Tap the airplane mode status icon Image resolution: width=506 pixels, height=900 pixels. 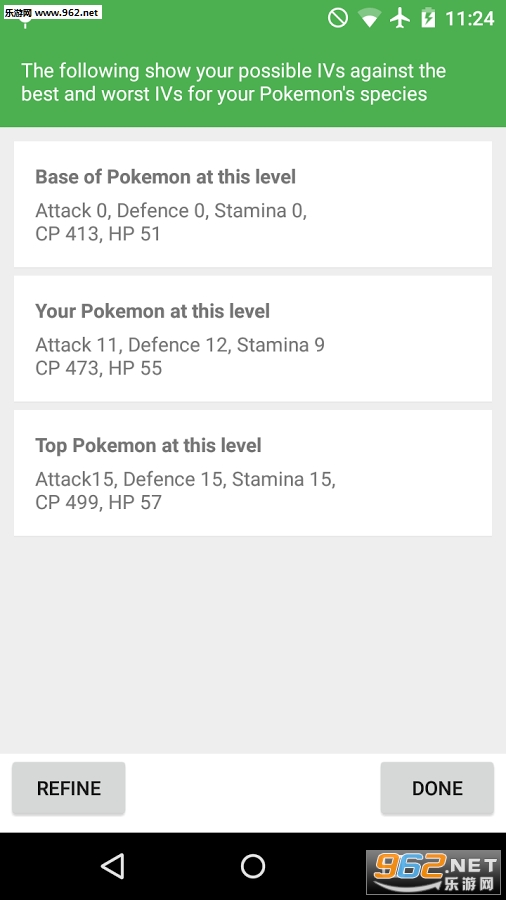click(x=400, y=18)
